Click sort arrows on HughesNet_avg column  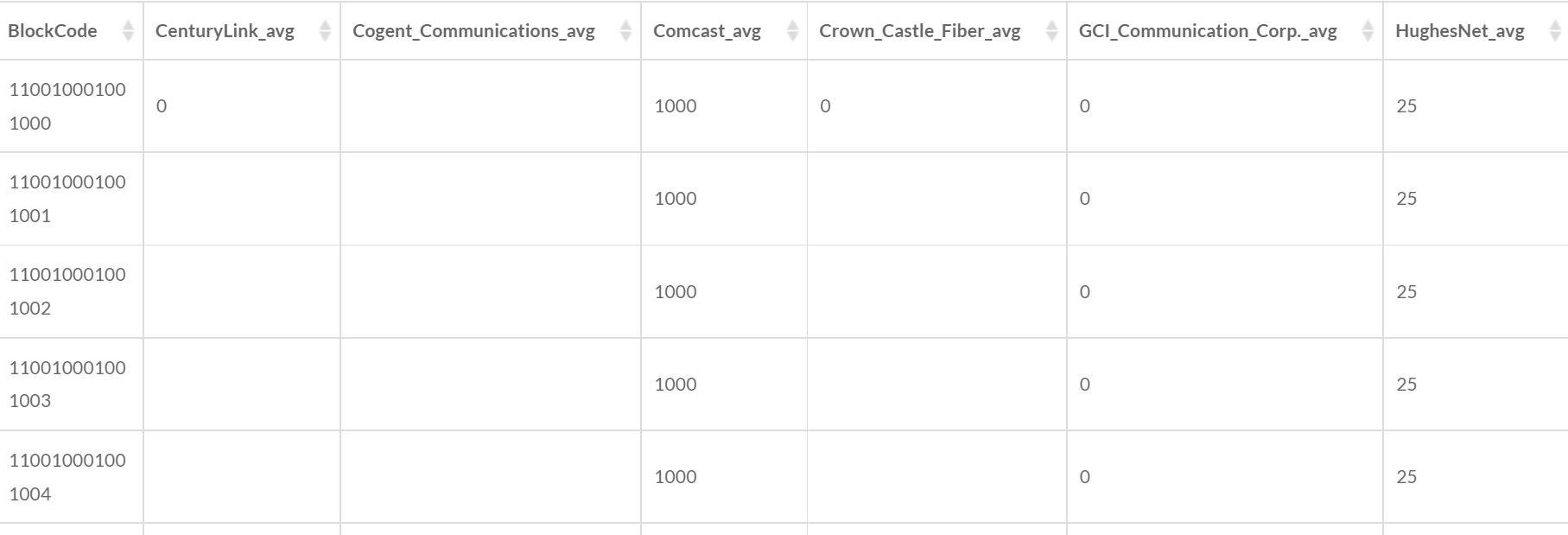pyautogui.click(x=1555, y=31)
